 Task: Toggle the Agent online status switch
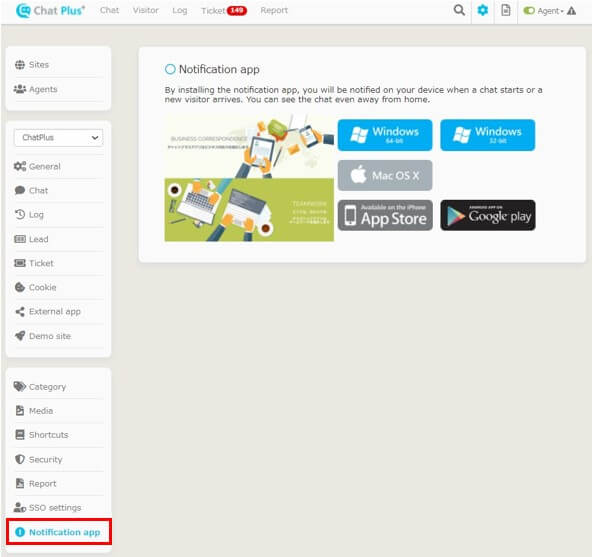[x=529, y=11]
